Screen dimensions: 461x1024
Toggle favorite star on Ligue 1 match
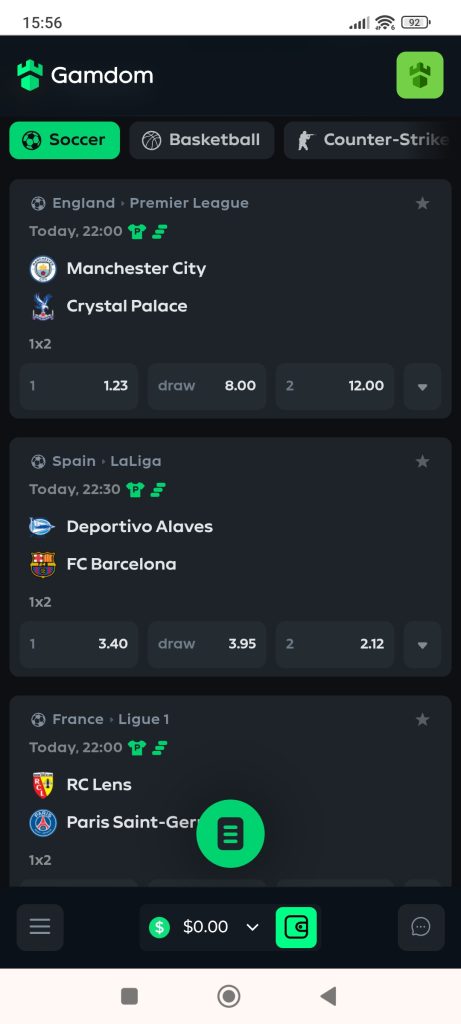tap(422, 720)
